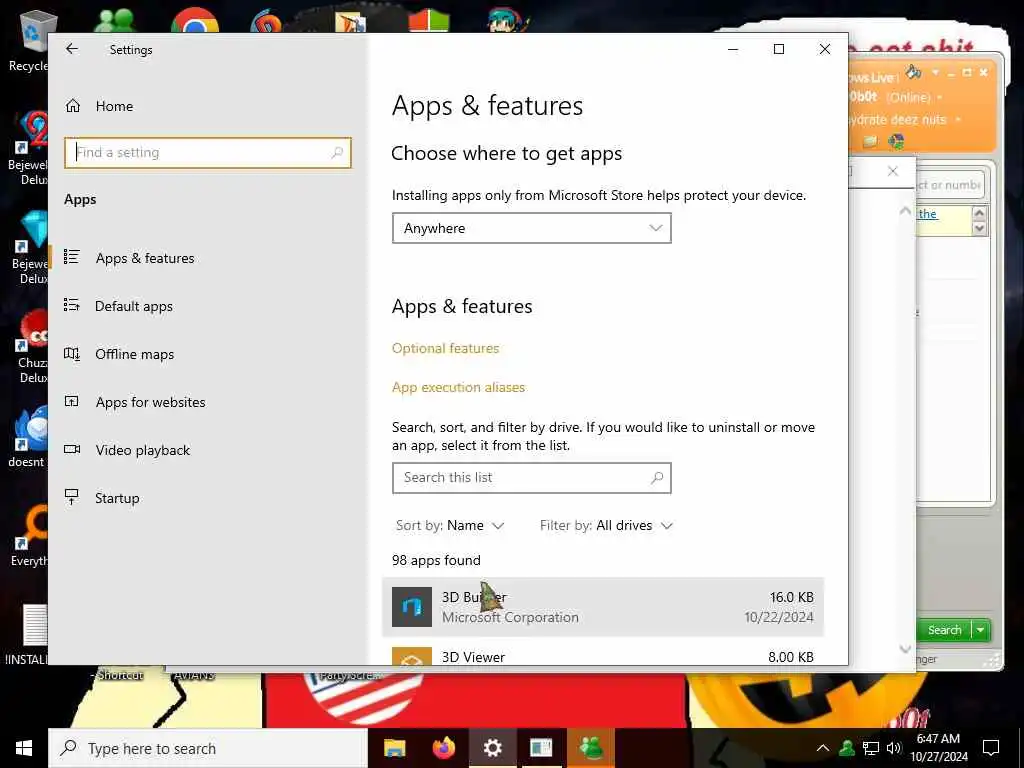This screenshot has width=1024, height=768.
Task: Click up arrow of Messenger banner scrollbar
Action: point(979,214)
